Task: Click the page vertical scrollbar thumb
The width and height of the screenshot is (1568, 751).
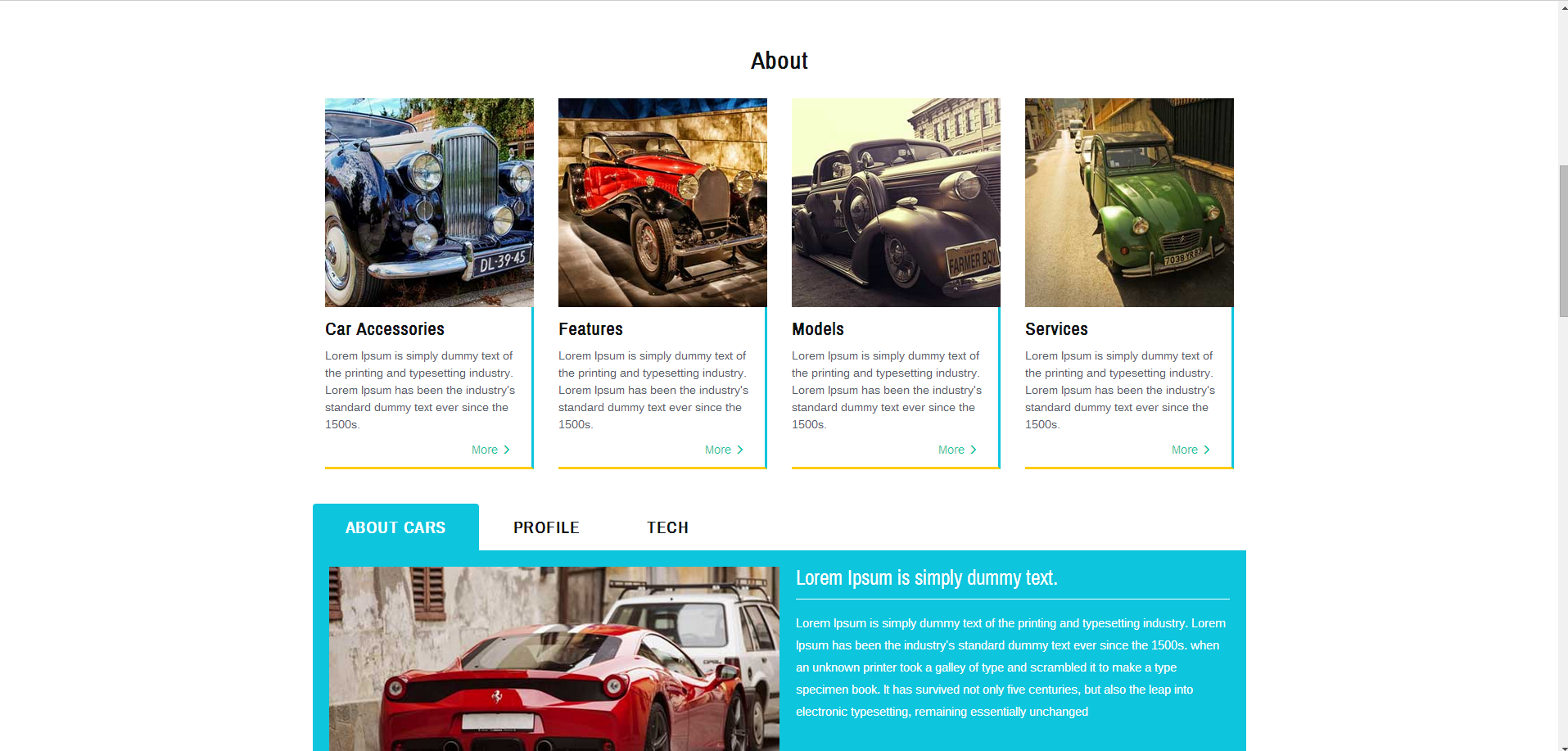Action: 1563,241
